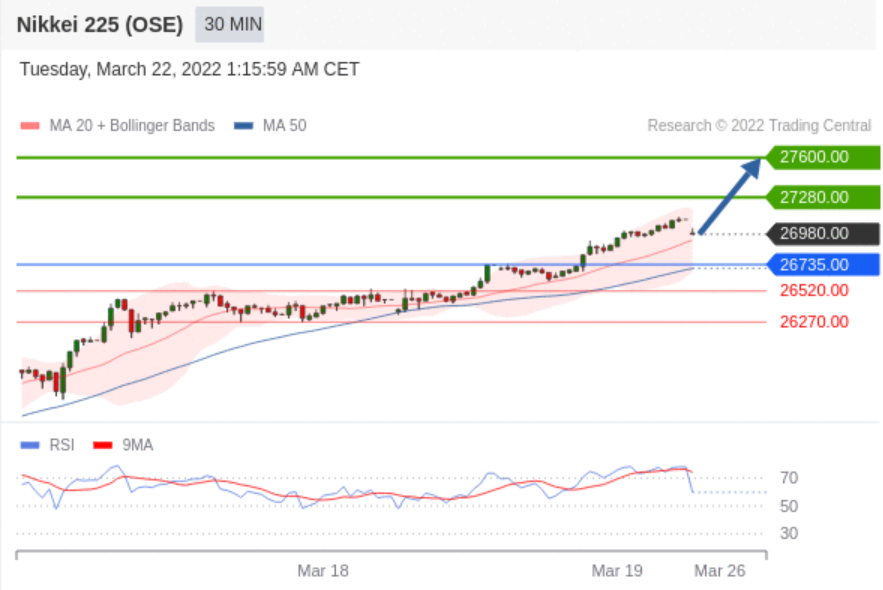883x590 pixels.
Task: Click the 26735.00 blue pivot price tag
Action: point(823,265)
